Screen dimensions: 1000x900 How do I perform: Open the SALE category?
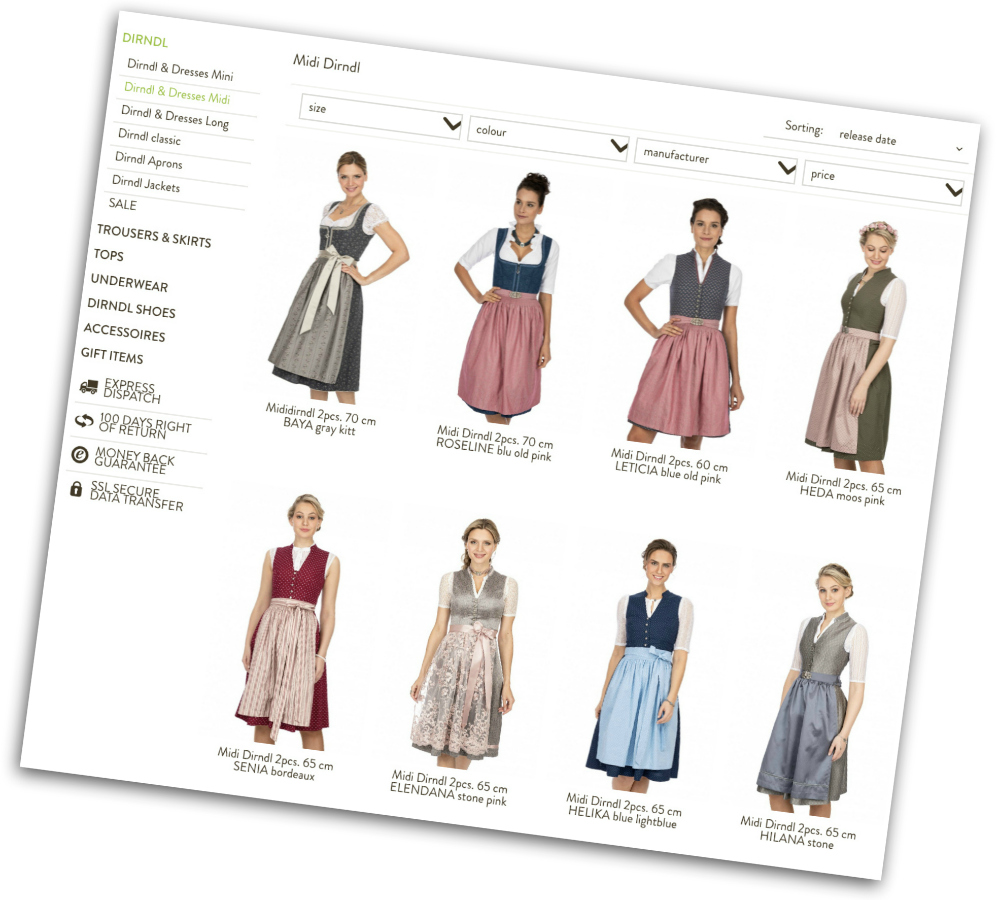[x=122, y=204]
